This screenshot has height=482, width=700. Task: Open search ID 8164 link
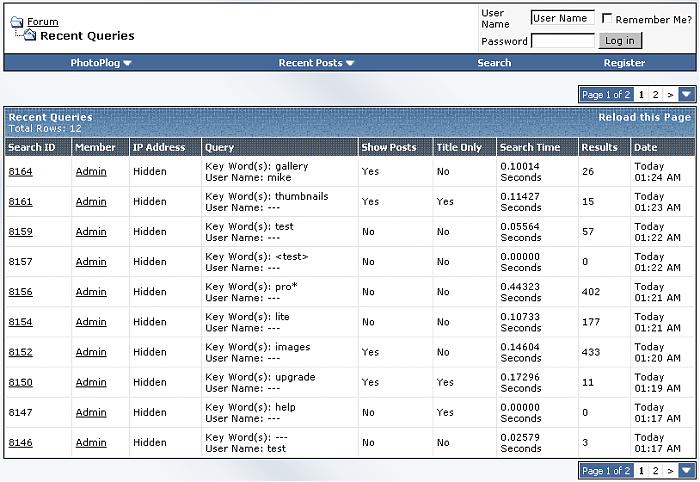(20, 172)
